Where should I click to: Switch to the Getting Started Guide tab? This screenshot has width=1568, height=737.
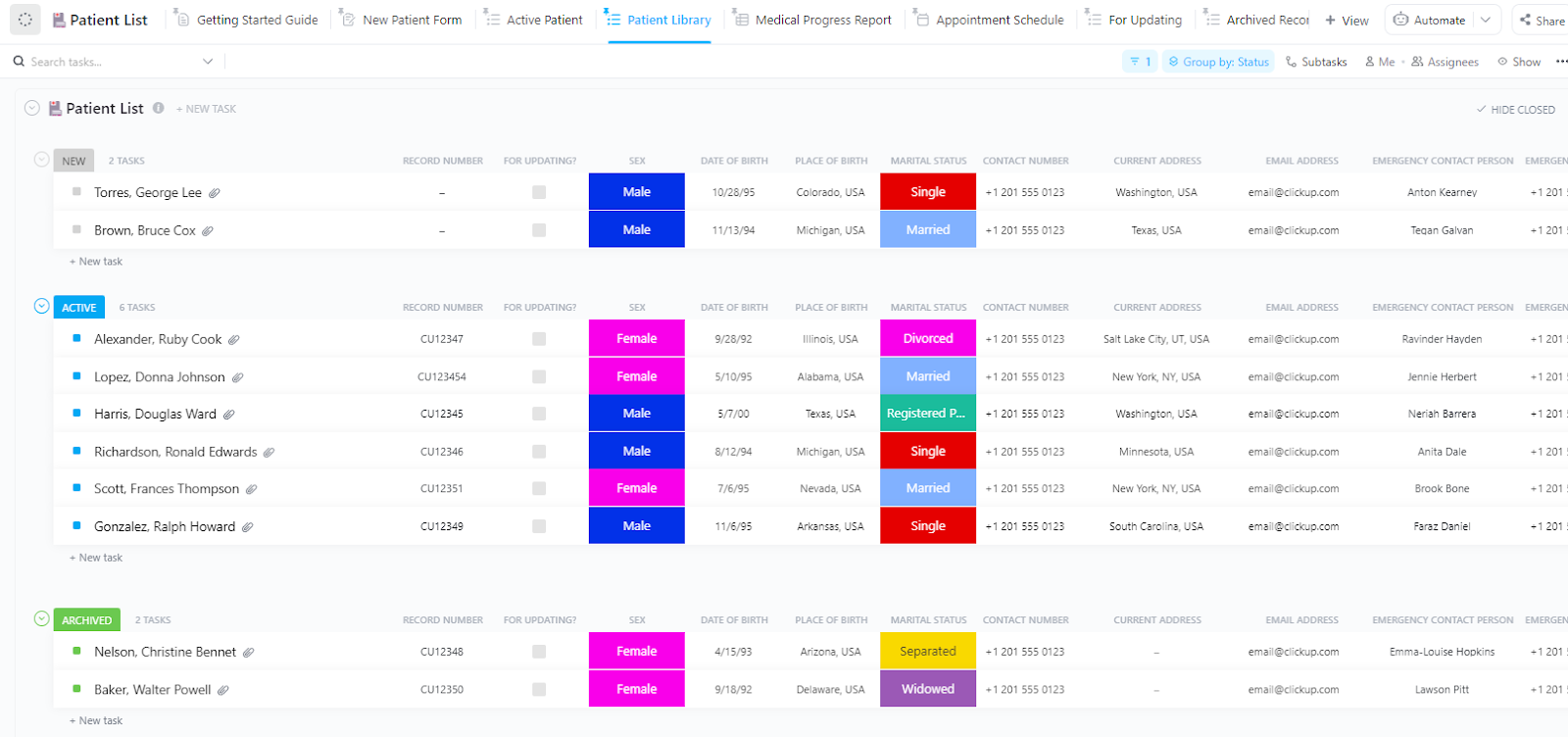pyautogui.click(x=247, y=20)
